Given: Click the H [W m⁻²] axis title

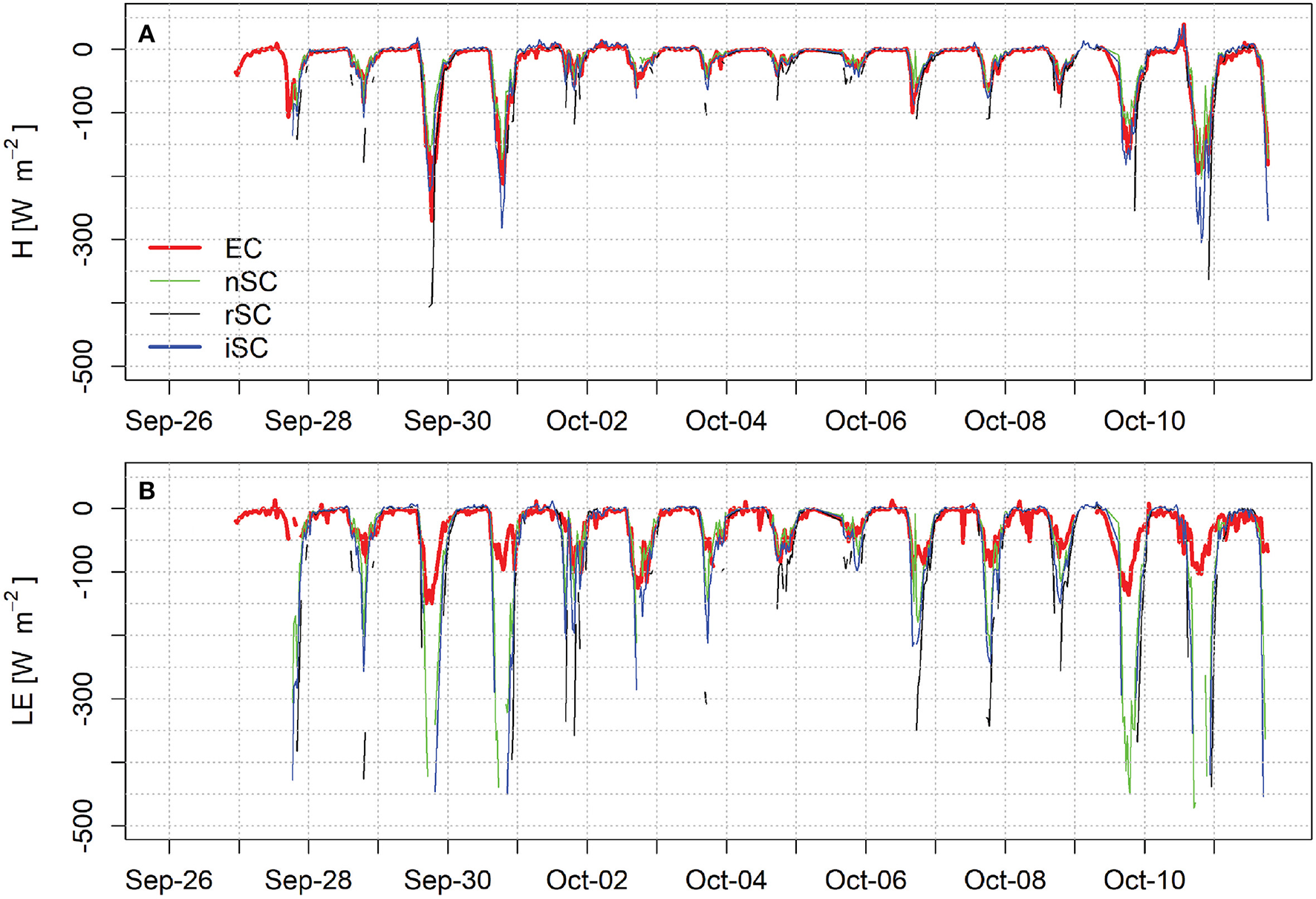Looking at the screenshot, I should 23,192.
